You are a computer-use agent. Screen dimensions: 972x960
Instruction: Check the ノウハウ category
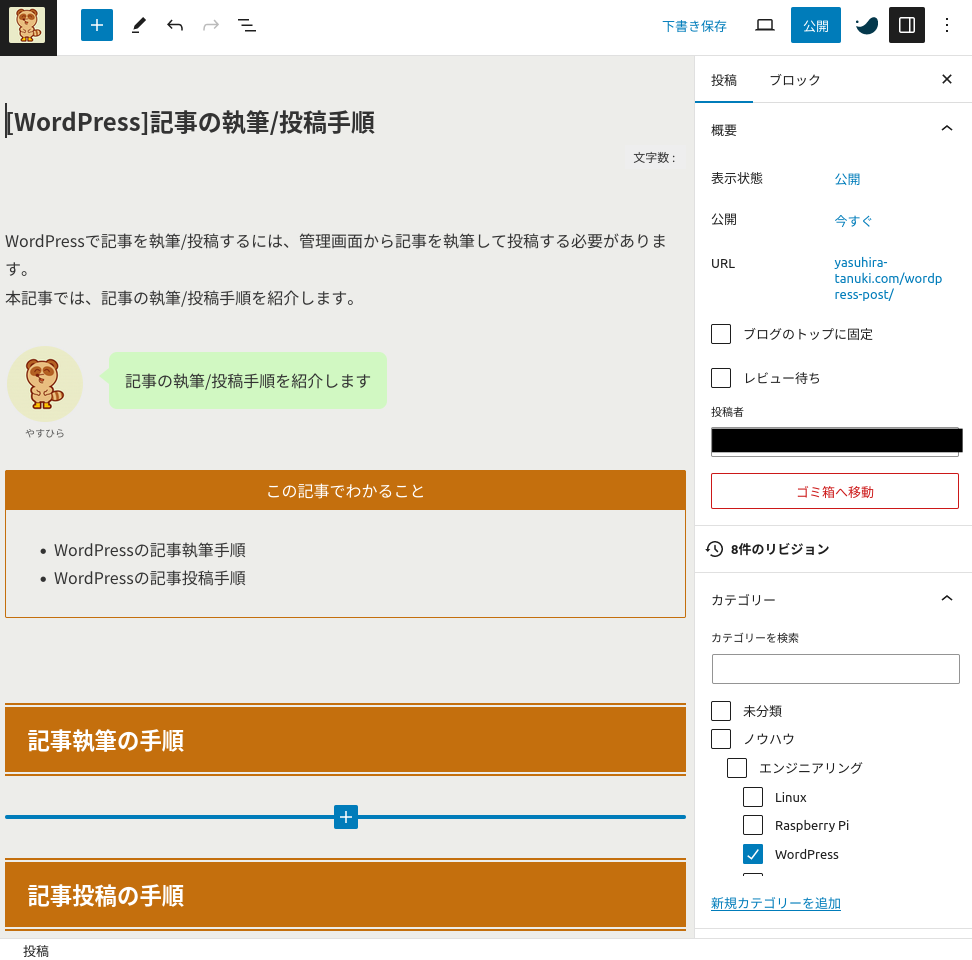click(x=721, y=739)
